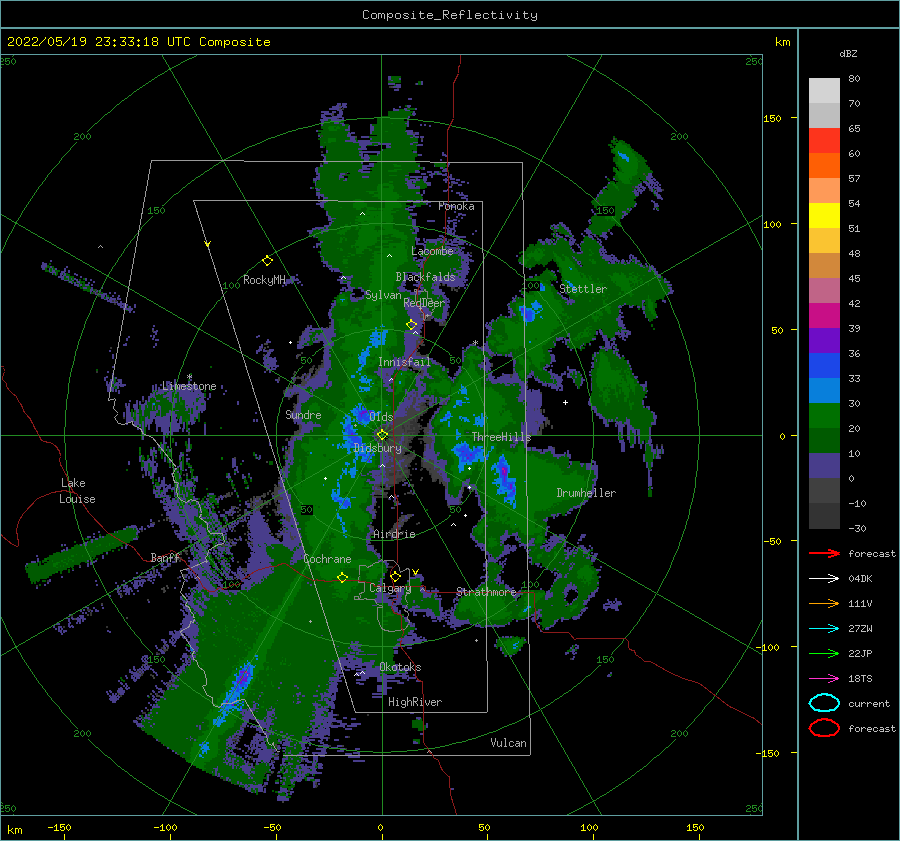
Task: Click the Lacombe city label
Action: coord(432,251)
